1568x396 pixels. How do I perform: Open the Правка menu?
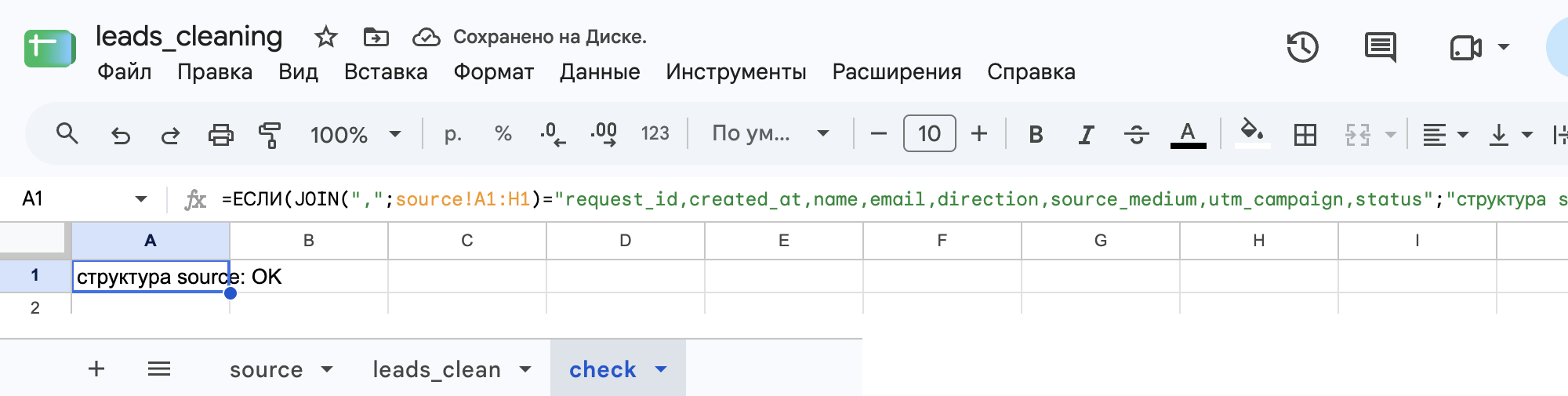click(x=215, y=72)
